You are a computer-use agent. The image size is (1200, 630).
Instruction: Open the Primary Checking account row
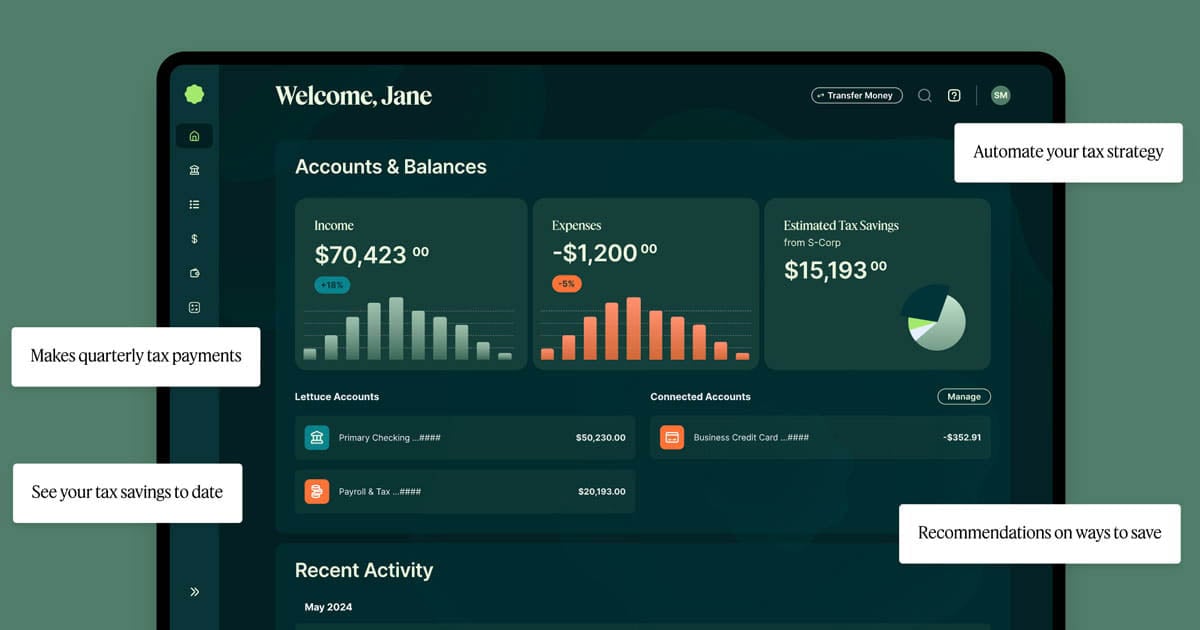pyautogui.click(x=465, y=437)
